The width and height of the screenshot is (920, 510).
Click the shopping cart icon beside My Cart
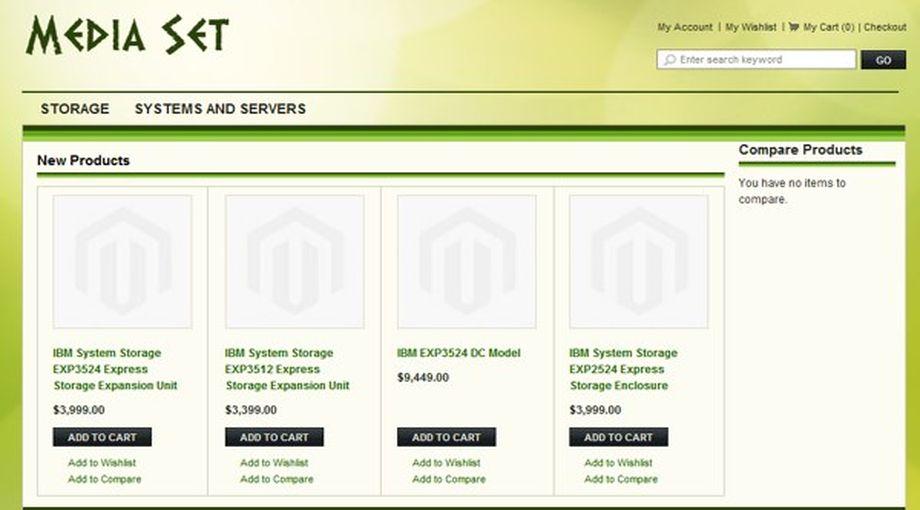(x=794, y=26)
